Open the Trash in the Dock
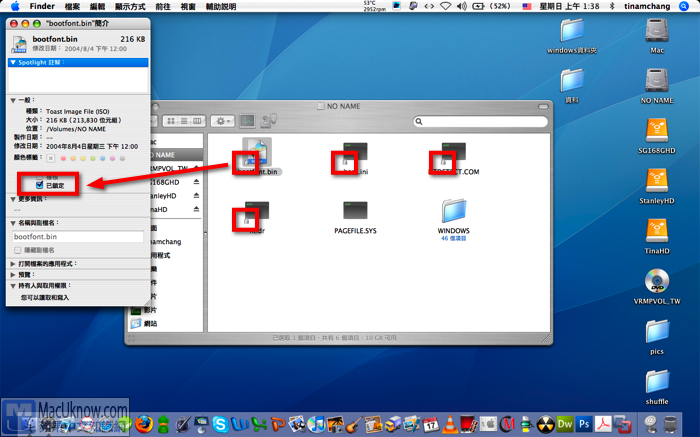The width and height of the screenshot is (700, 437). pos(670,424)
